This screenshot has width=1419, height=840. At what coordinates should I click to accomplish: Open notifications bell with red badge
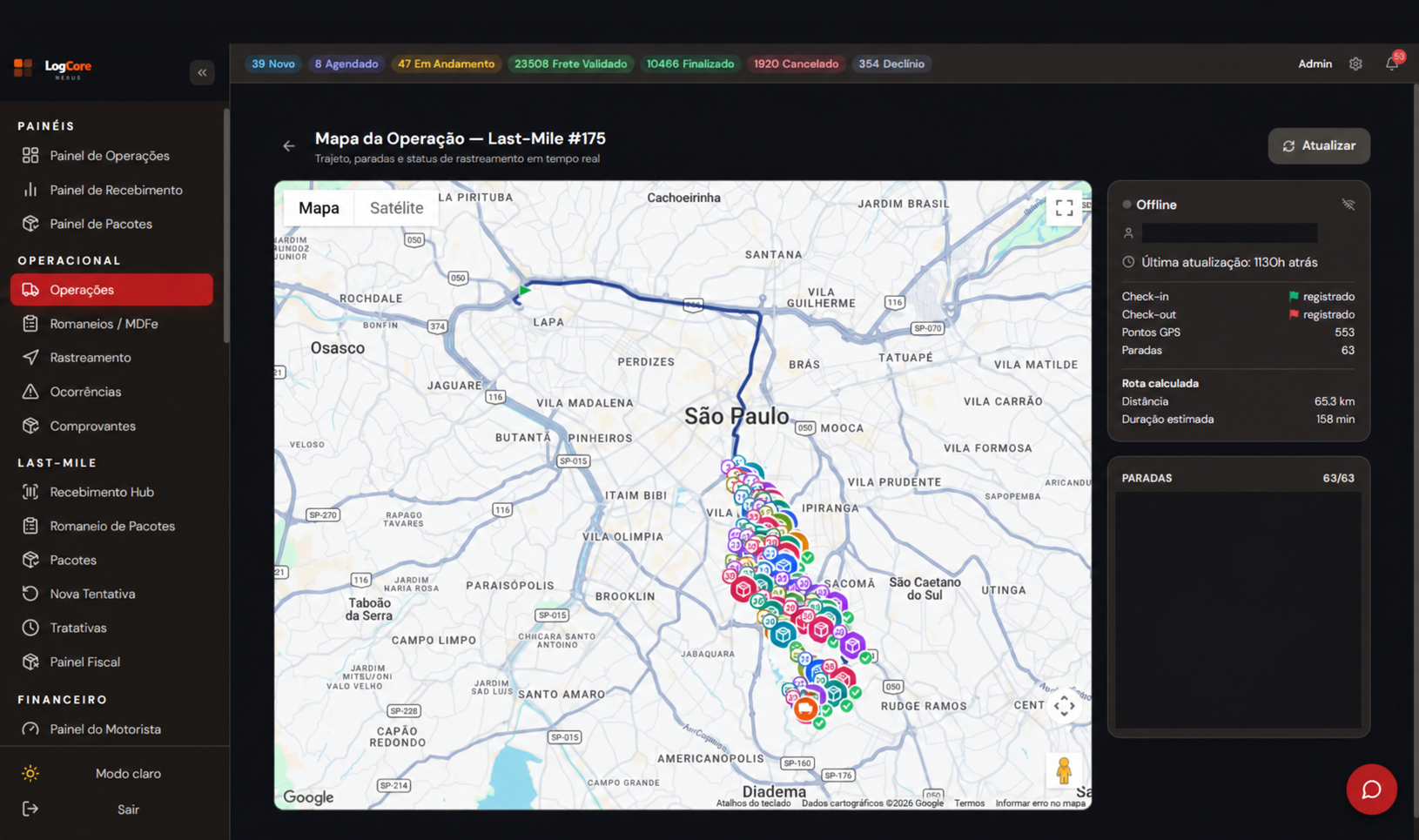[1392, 63]
